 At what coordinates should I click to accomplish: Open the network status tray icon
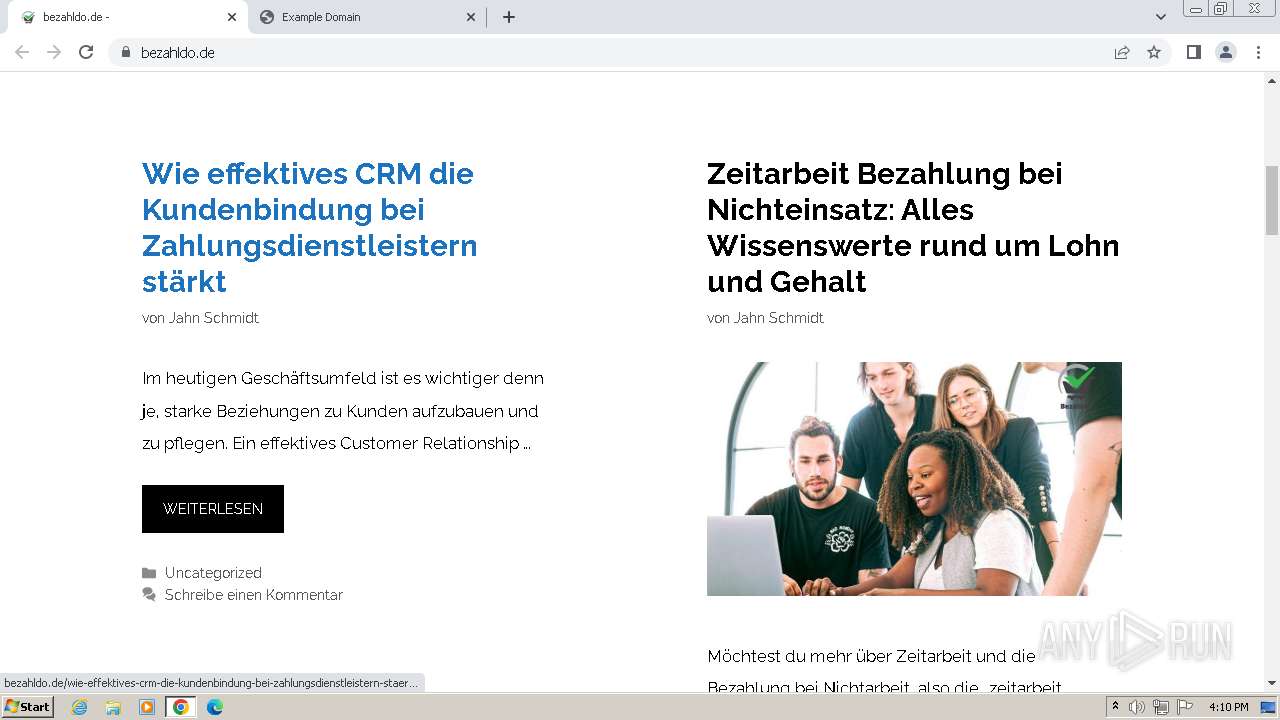point(1161,707)
